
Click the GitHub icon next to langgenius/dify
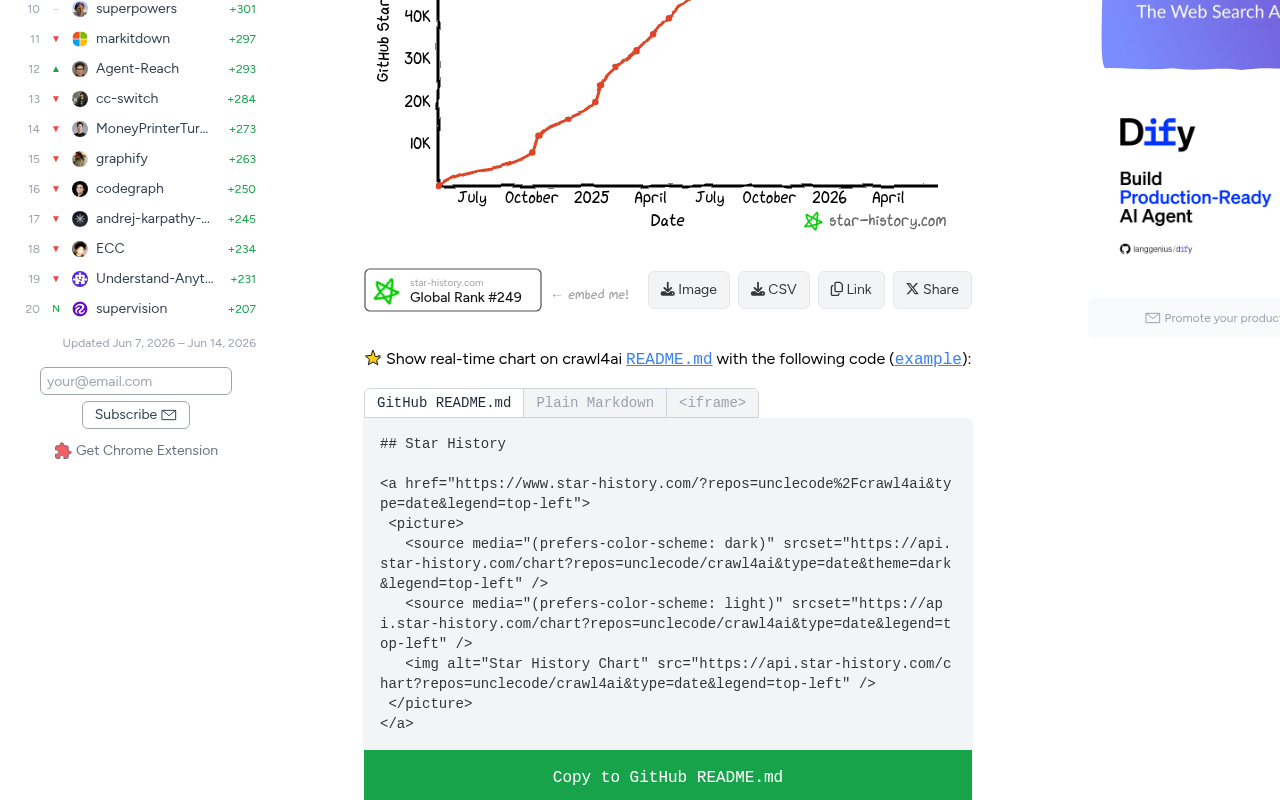[x=1125, y=249]
